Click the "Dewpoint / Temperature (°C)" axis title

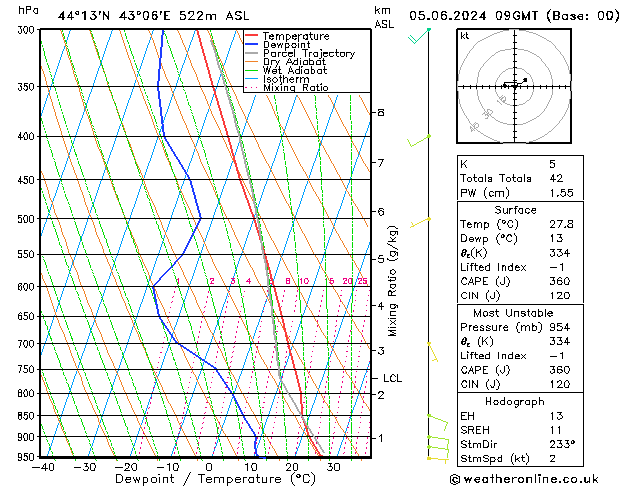tap(215, 479)
